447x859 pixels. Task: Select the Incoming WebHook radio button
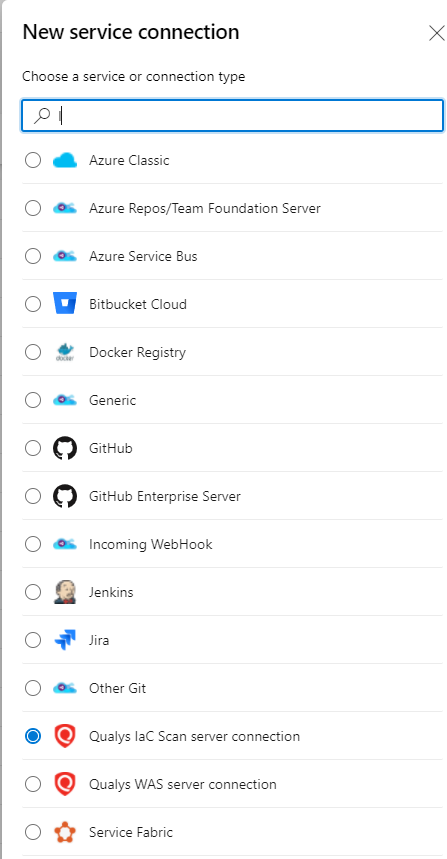tap(33, 544)
